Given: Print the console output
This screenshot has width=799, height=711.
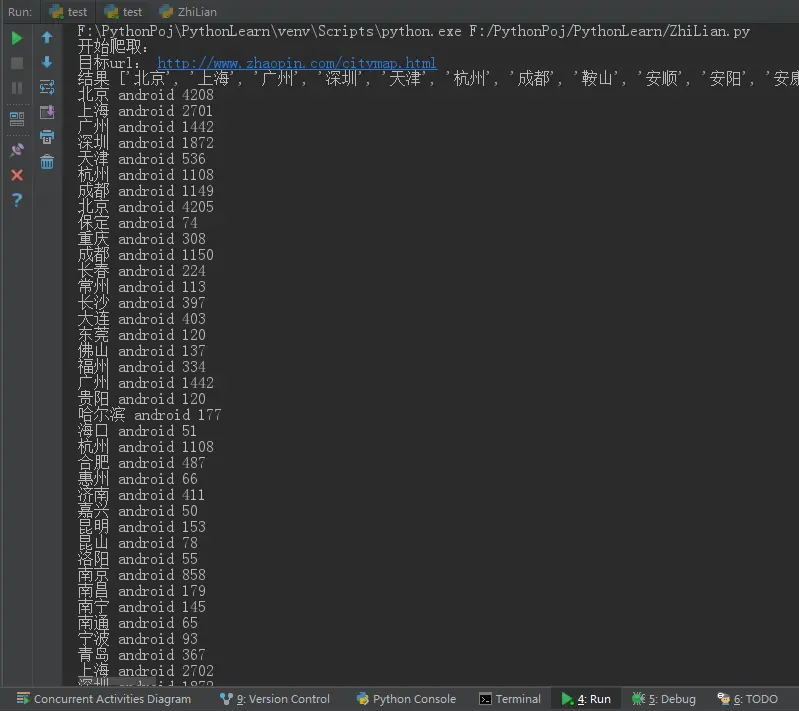Looking at the screenshot, I should coord(47,137).
